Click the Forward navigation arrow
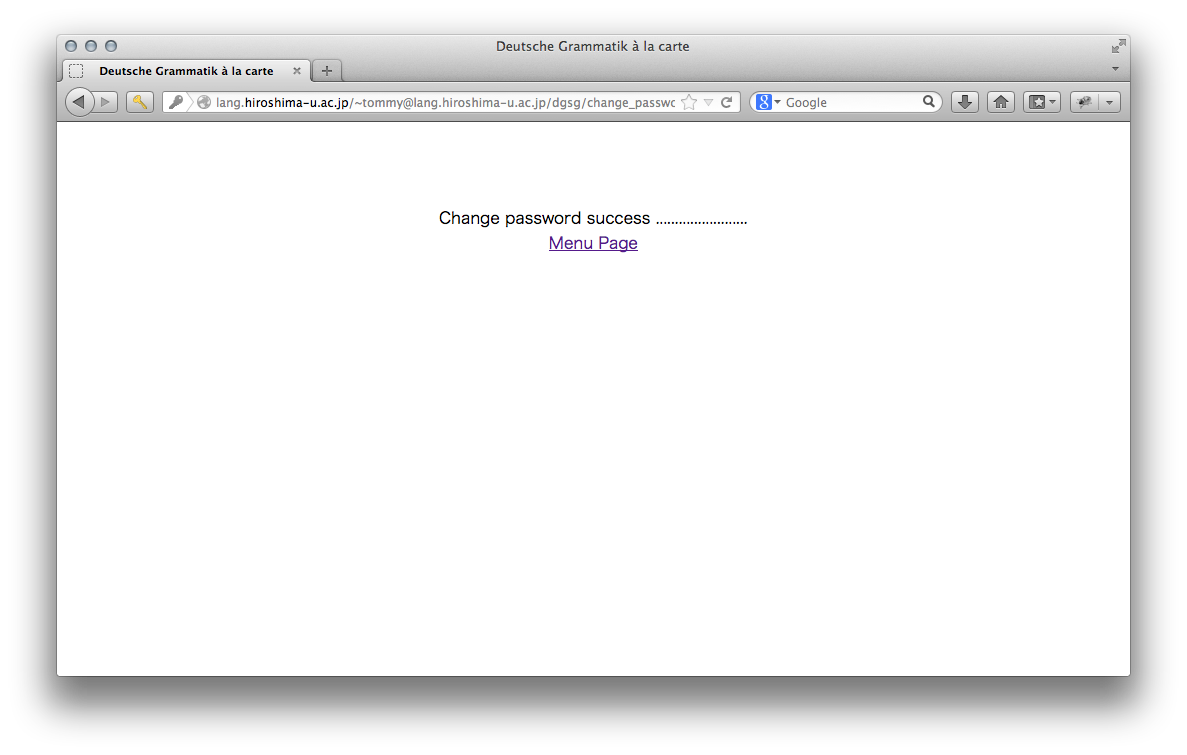The width and height of the screenshot is (1187, 755). pos(107,102)
